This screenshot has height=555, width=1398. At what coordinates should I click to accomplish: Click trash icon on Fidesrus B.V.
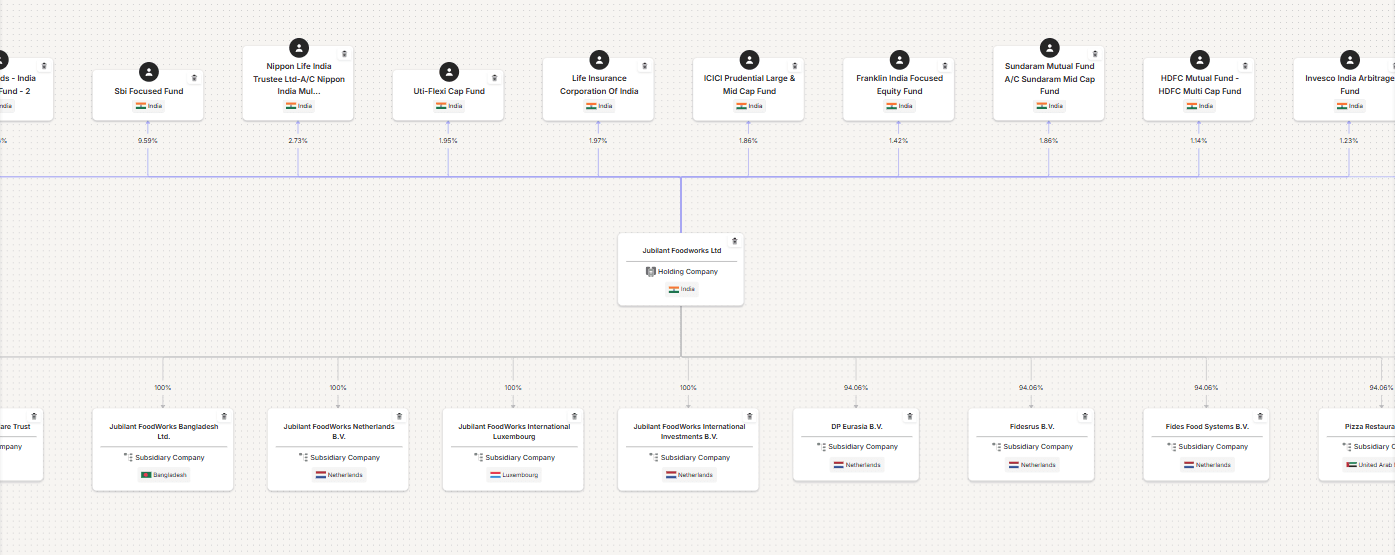[x=1085, y=416]
